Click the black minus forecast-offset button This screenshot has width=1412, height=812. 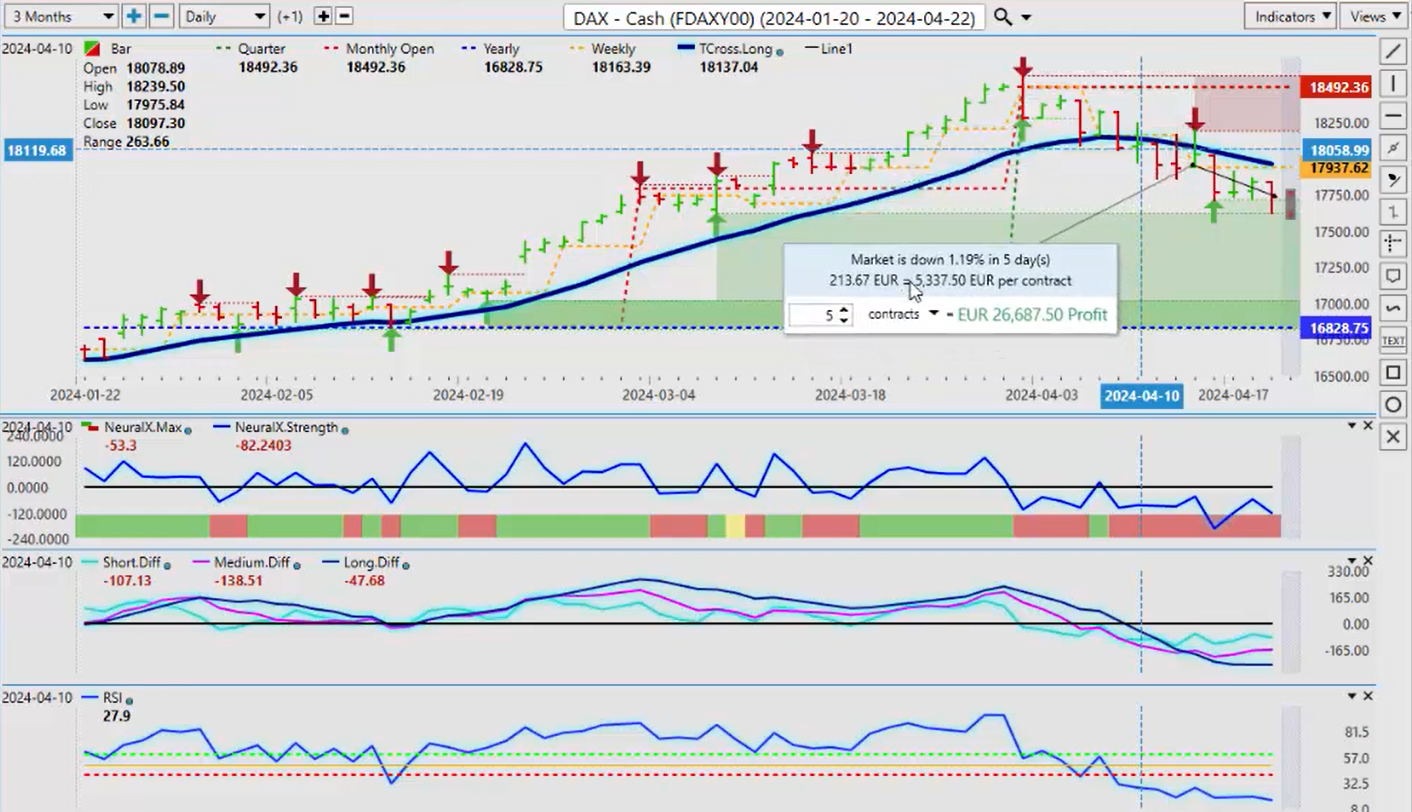point(344,16)
